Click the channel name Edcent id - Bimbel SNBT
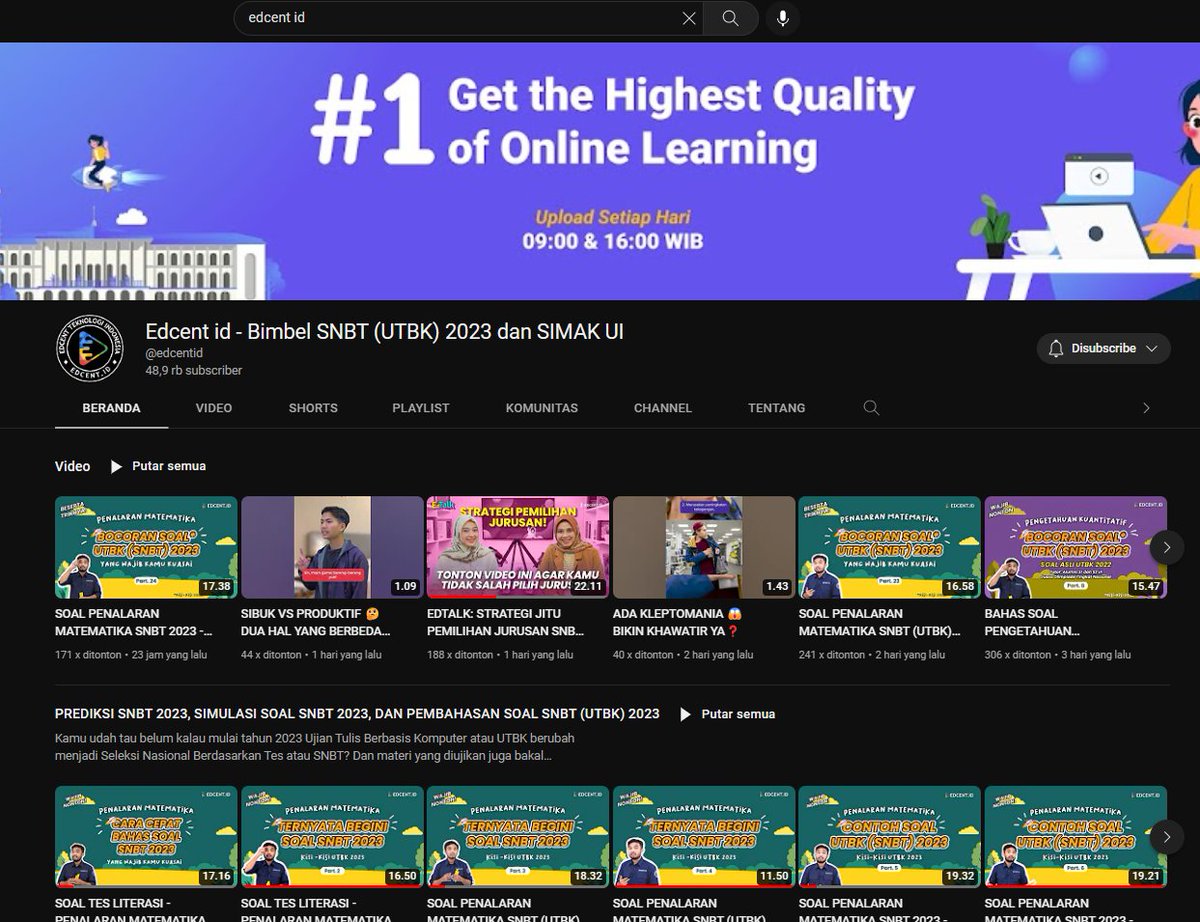The height and width of the screenshot is (922, 1200). pyautogui.click(x=385, y=331)
